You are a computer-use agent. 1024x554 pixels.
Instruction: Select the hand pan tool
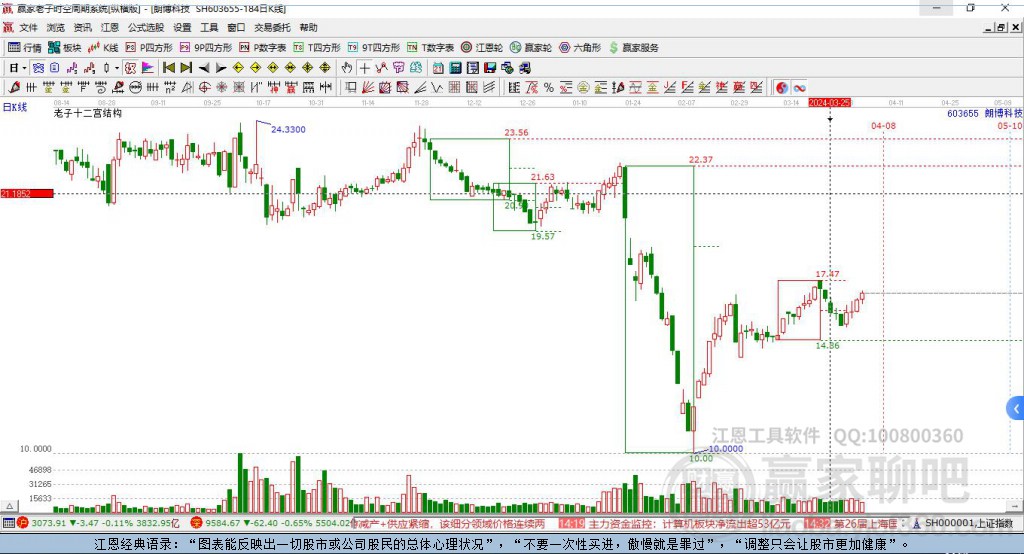[x=347, y=68]
